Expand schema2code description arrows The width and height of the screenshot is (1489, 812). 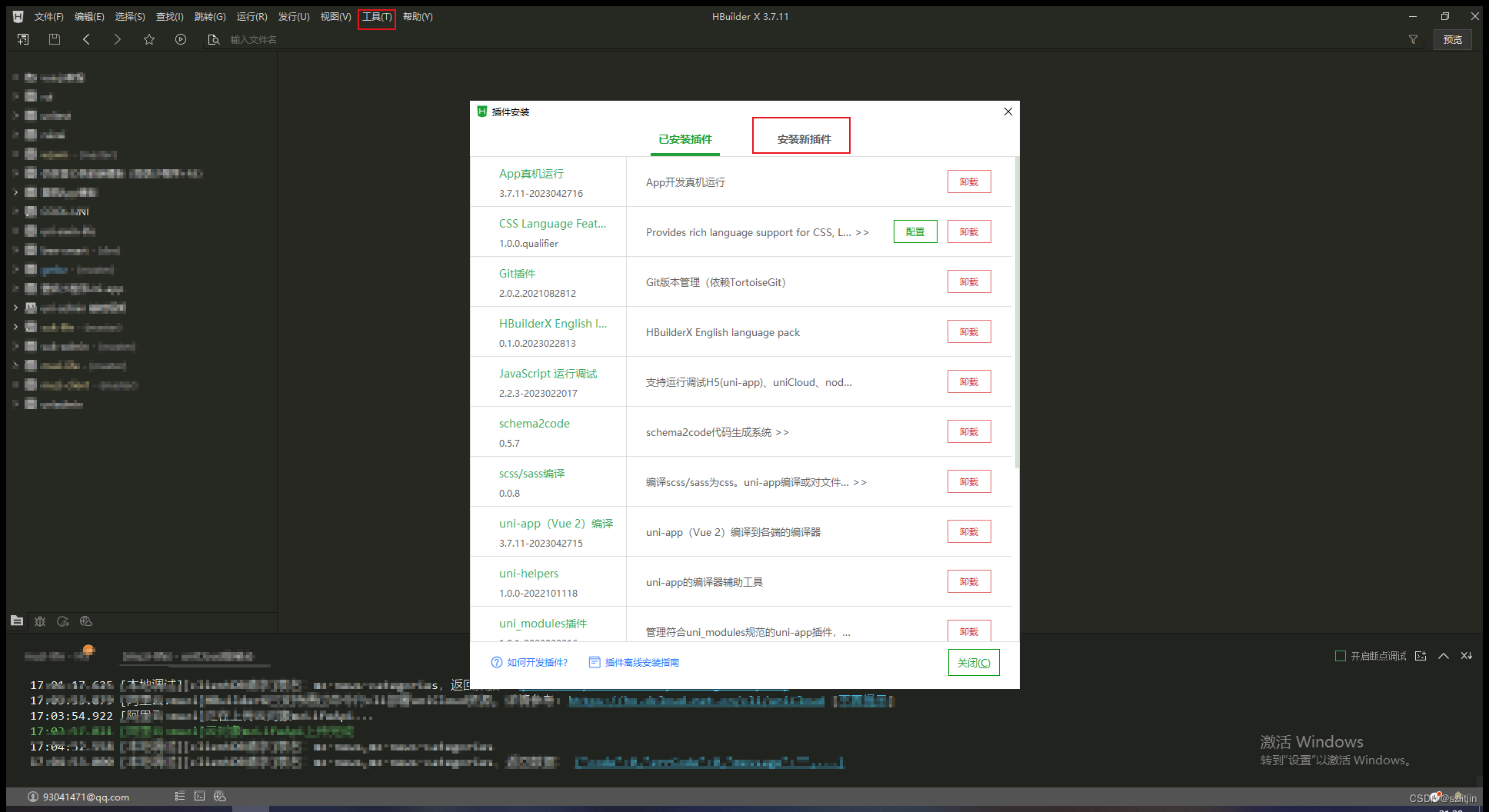pyautogui.click(x=782, y=432)
